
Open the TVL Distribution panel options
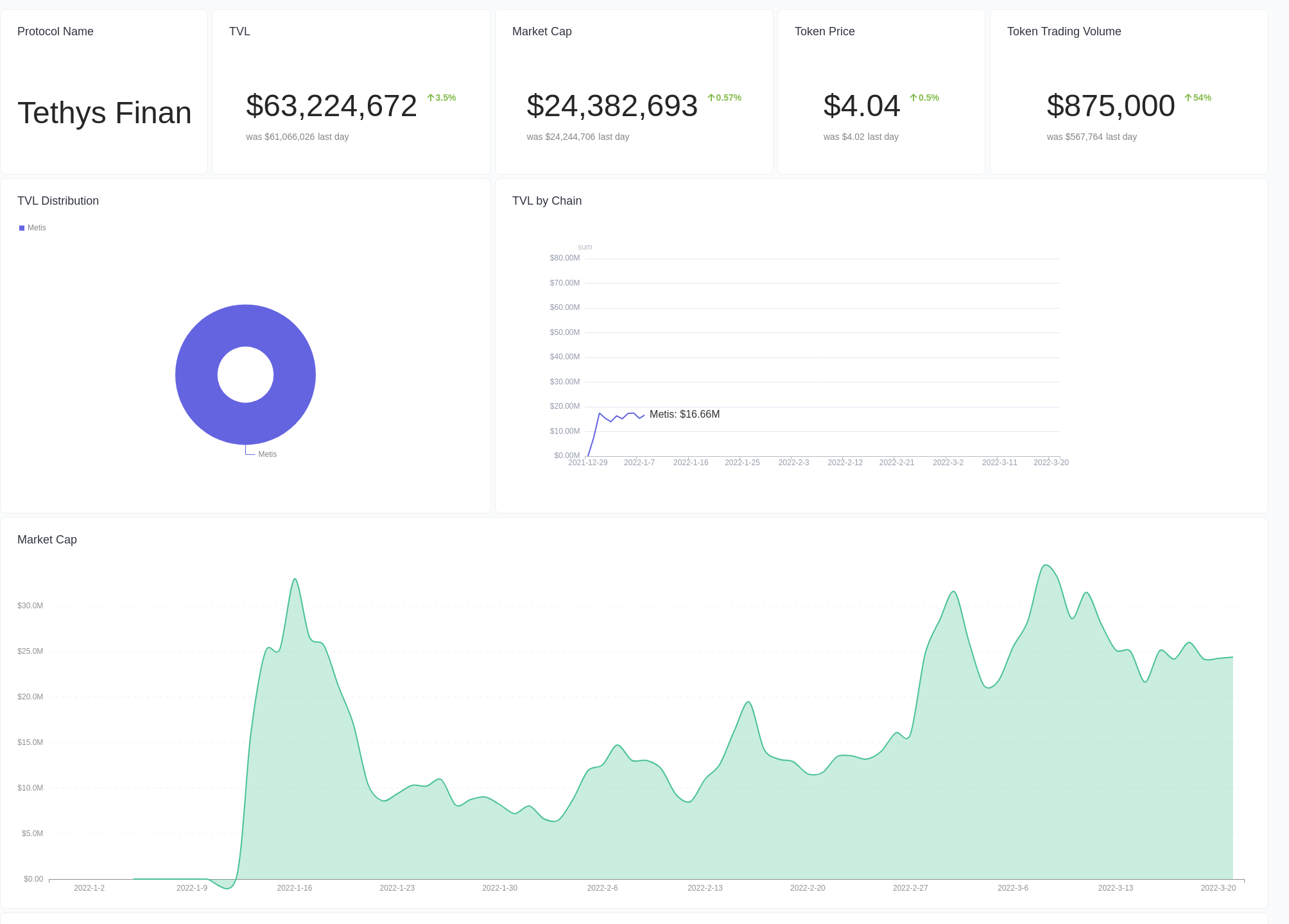coord(58,201)
